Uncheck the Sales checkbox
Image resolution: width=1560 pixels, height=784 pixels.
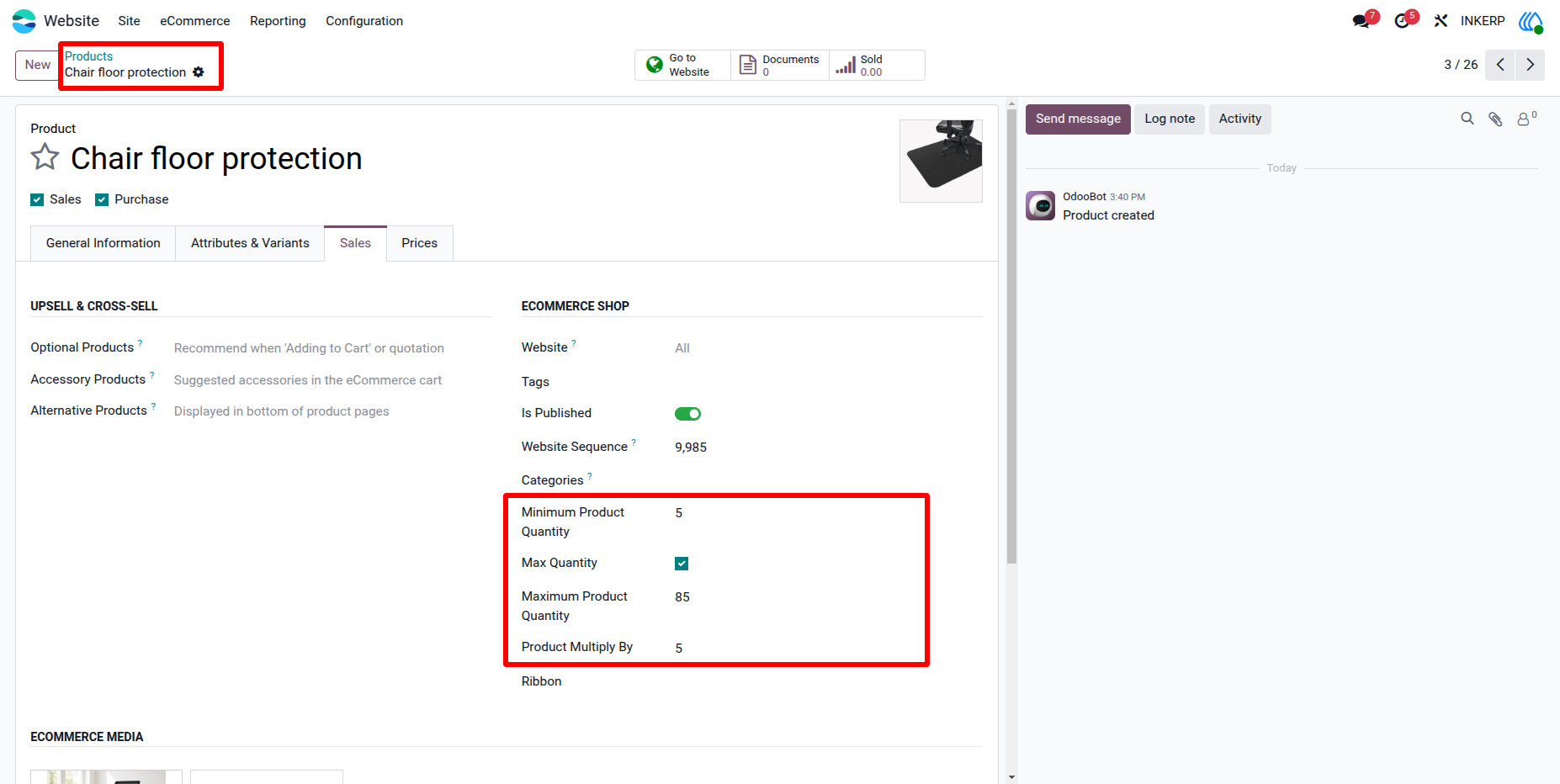(37, 199)
